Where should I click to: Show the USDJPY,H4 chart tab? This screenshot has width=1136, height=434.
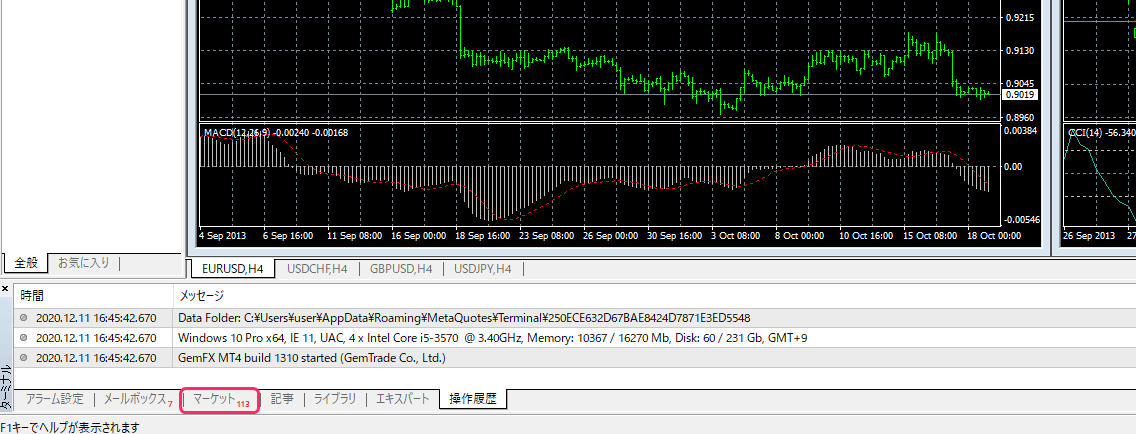coord(483,269)
